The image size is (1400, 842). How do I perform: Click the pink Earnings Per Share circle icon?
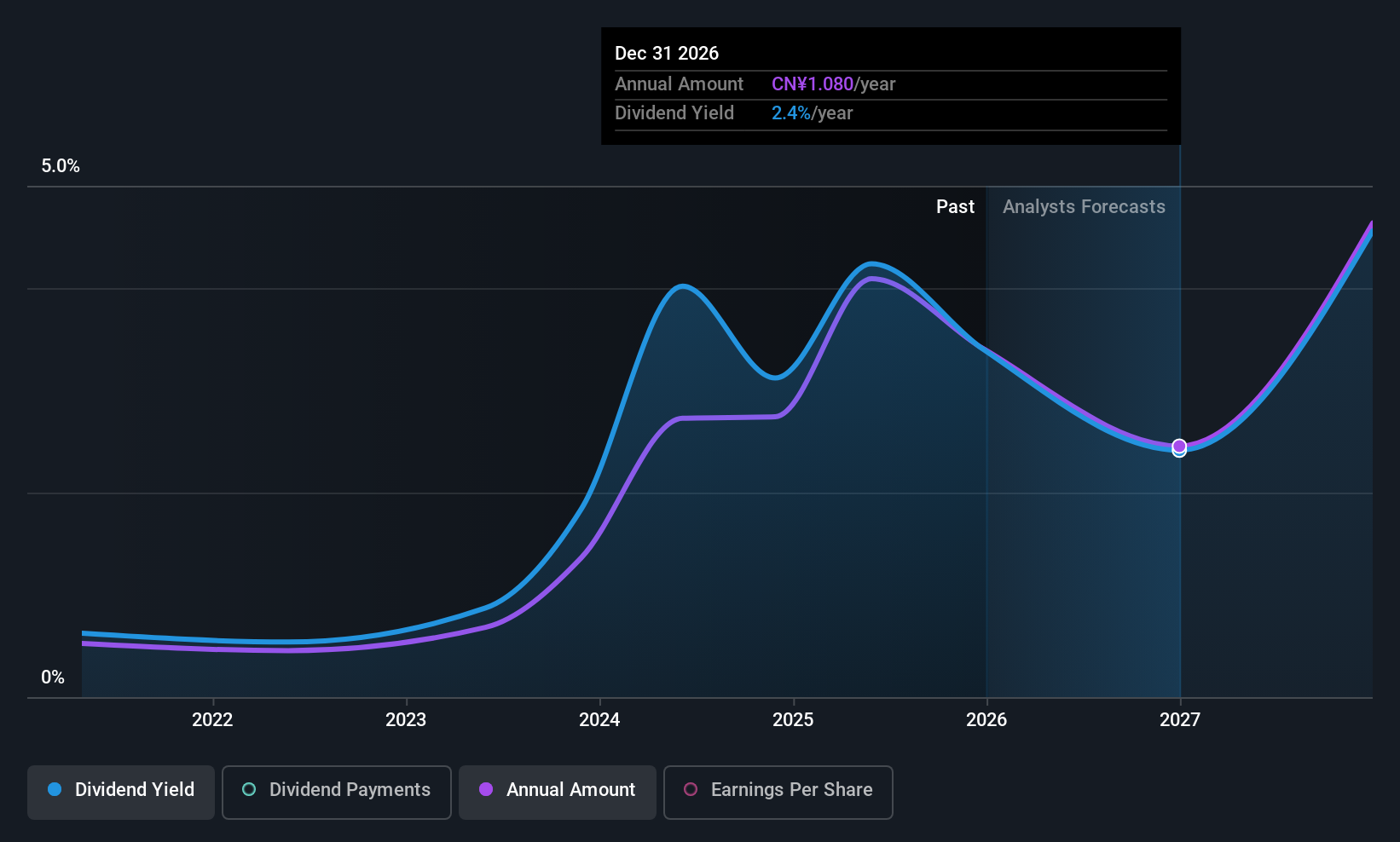coord(691,790)
